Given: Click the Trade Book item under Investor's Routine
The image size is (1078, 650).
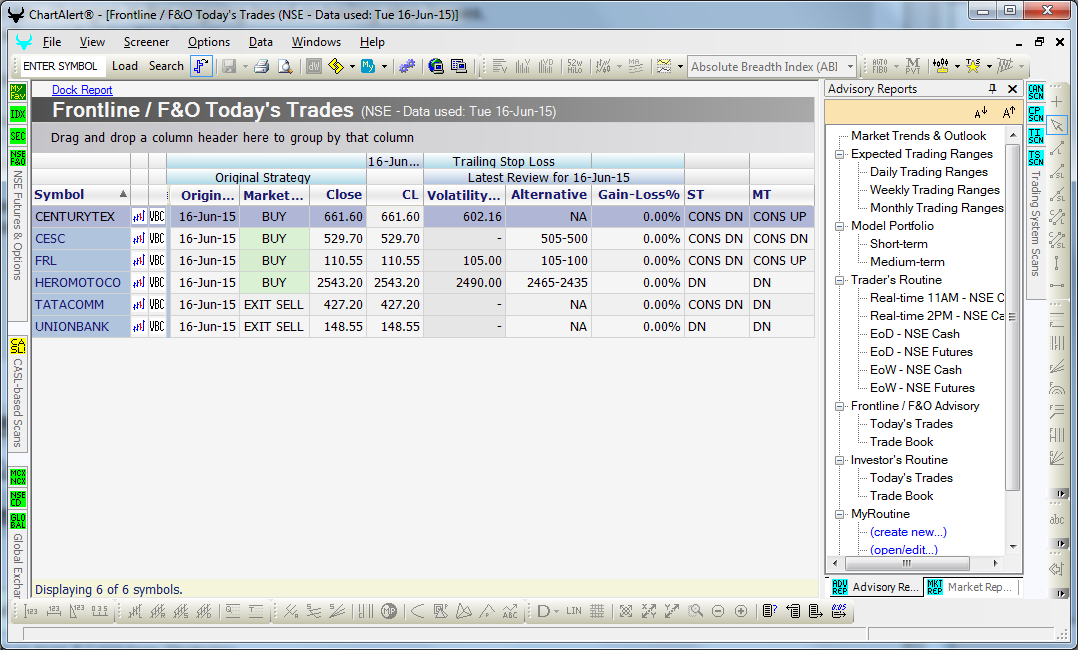Looking at the screenshot, I should tap(901, 496).
